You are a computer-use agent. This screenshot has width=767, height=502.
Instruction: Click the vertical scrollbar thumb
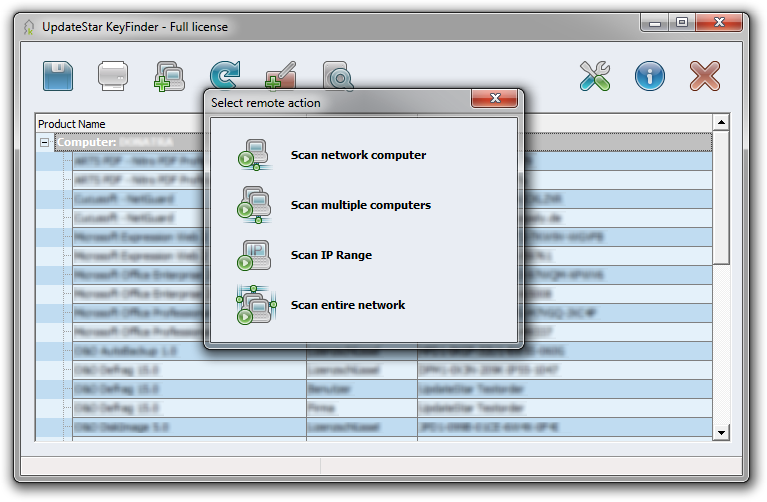click(721, 197)
